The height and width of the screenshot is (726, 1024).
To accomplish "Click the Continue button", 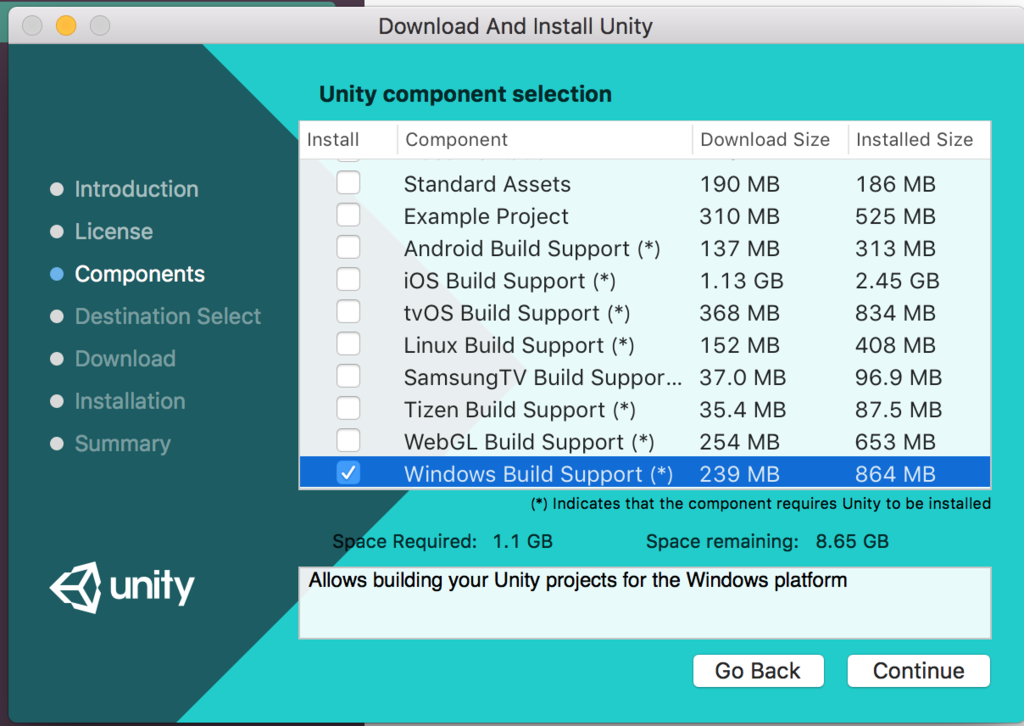I will 918,671.
